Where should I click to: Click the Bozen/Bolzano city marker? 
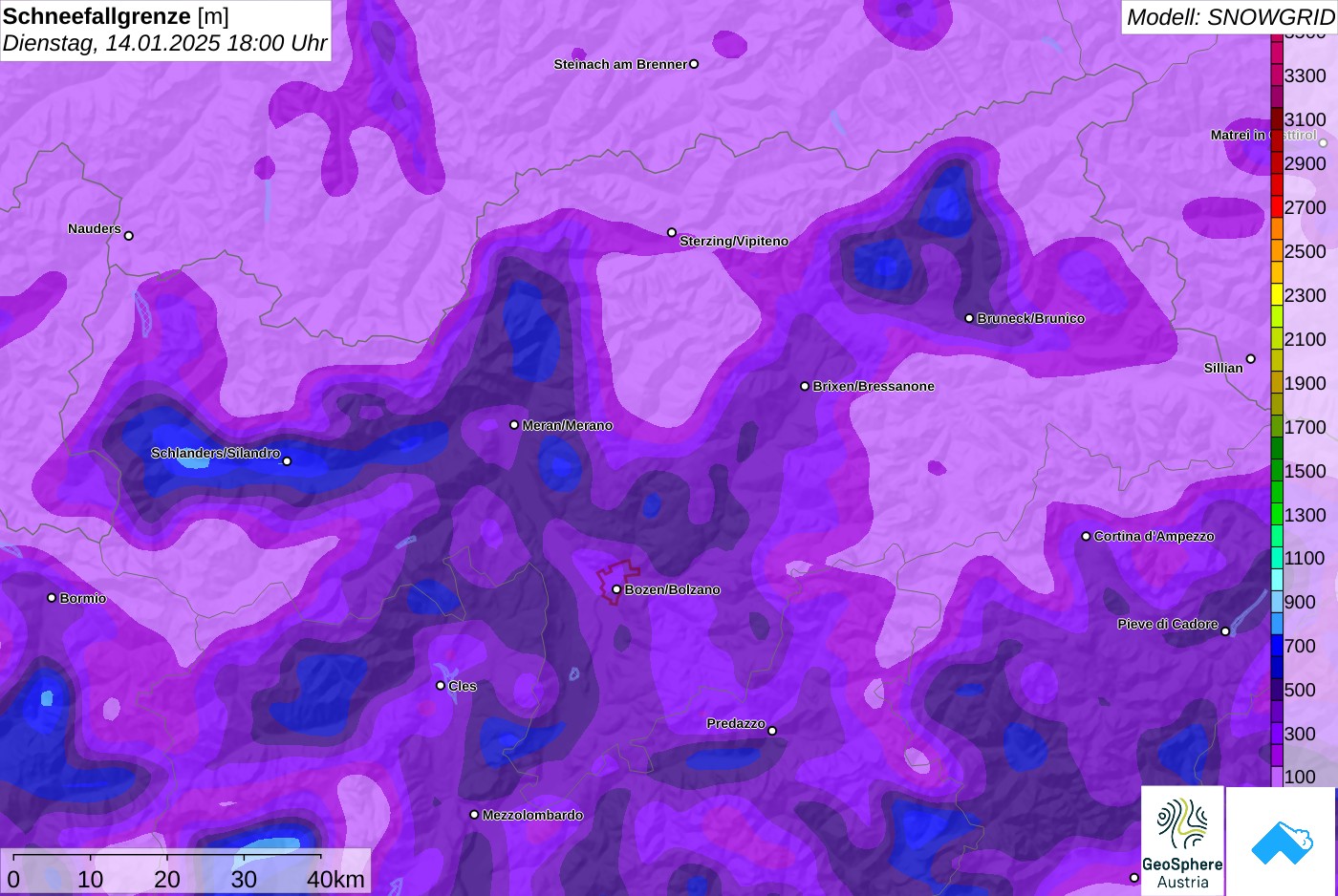616,589
